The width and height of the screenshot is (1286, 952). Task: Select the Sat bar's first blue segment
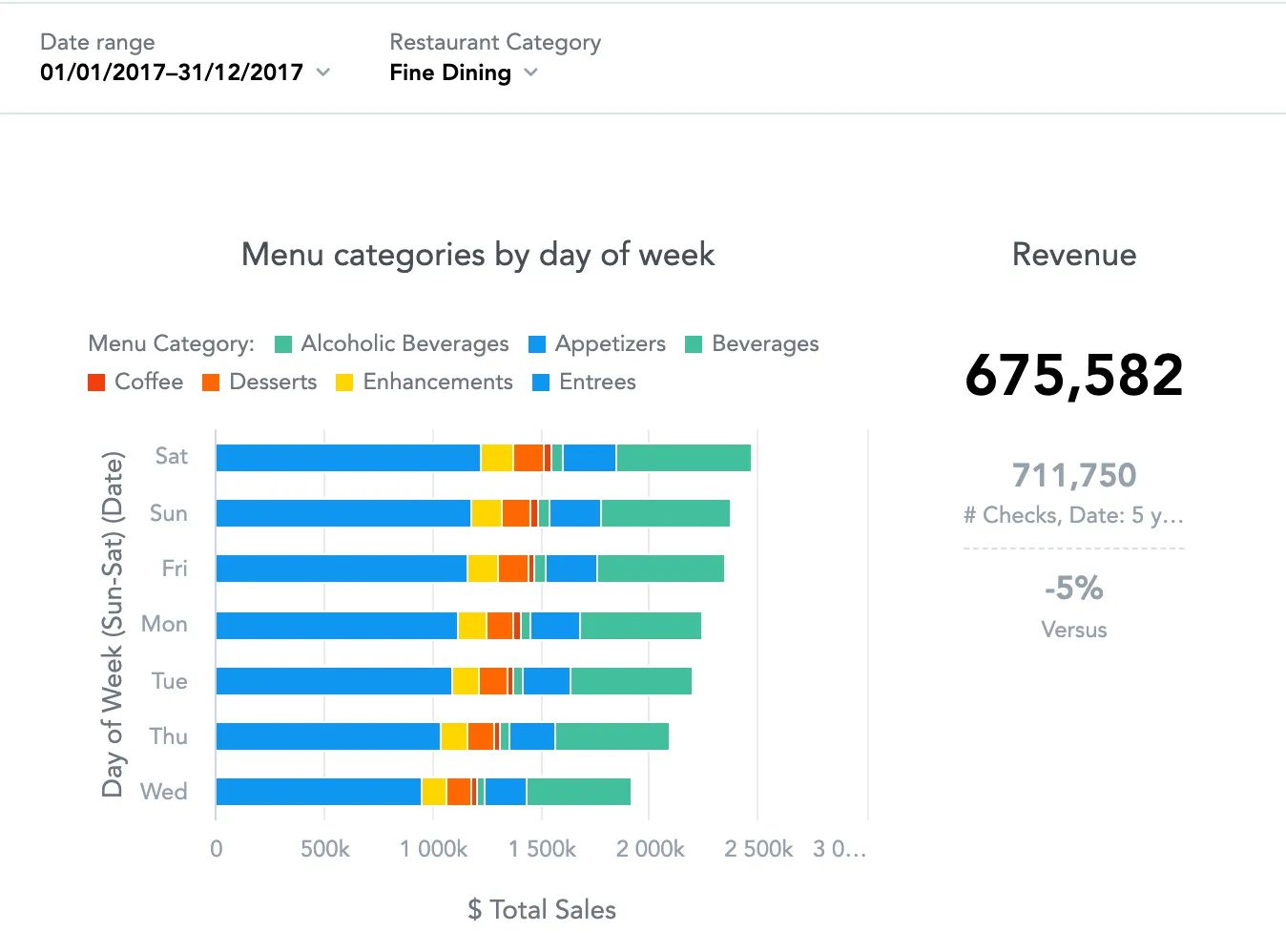tap(347, 458)
